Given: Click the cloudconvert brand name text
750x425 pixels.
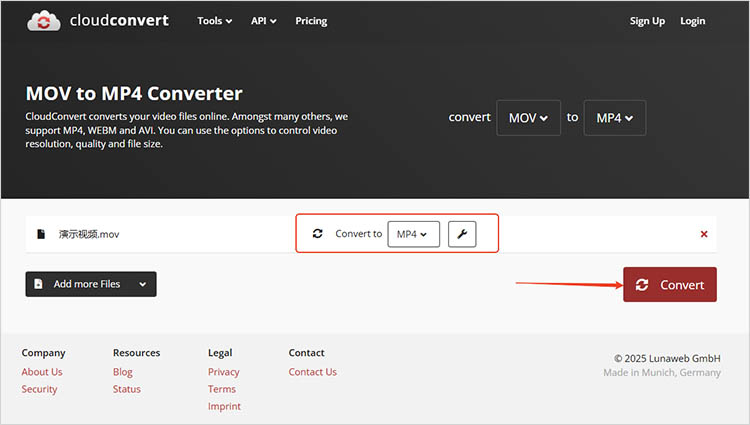Looking at the screenshot, I should pyautogui.click(x=119, y=21).
